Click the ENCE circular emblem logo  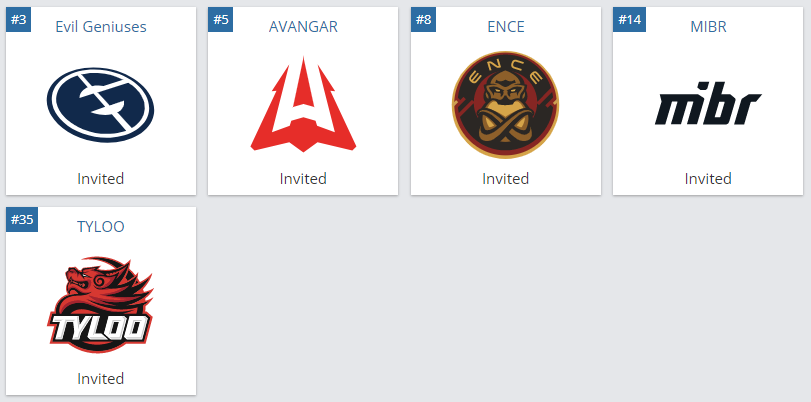click(505, 105)
